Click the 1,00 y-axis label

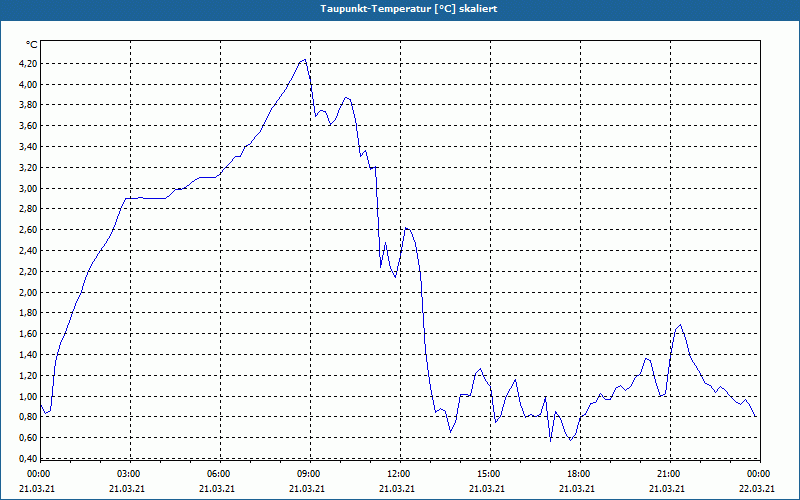(x=28, y=397)
